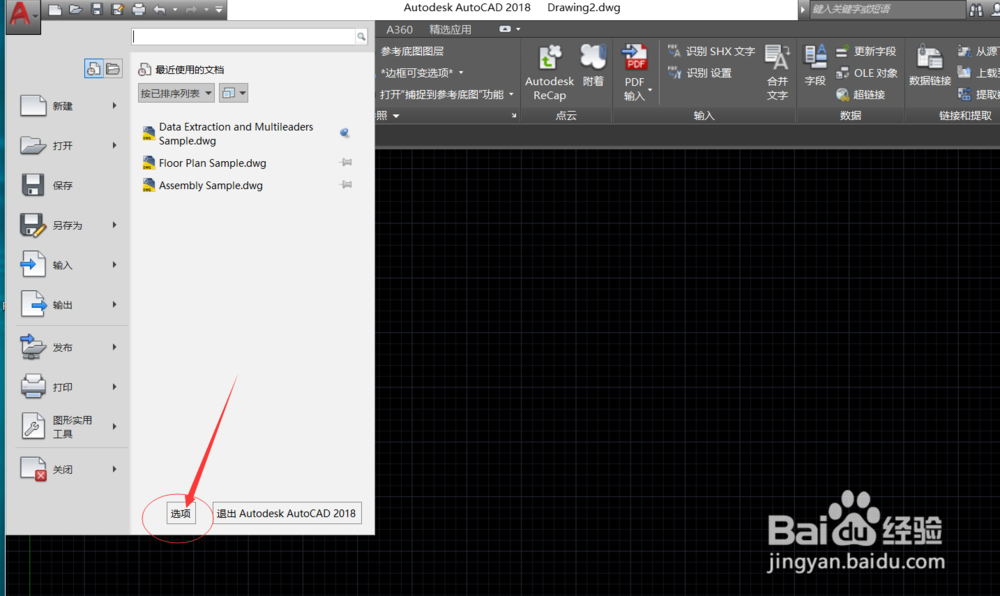Click into the application menu search field

(244, 36)
